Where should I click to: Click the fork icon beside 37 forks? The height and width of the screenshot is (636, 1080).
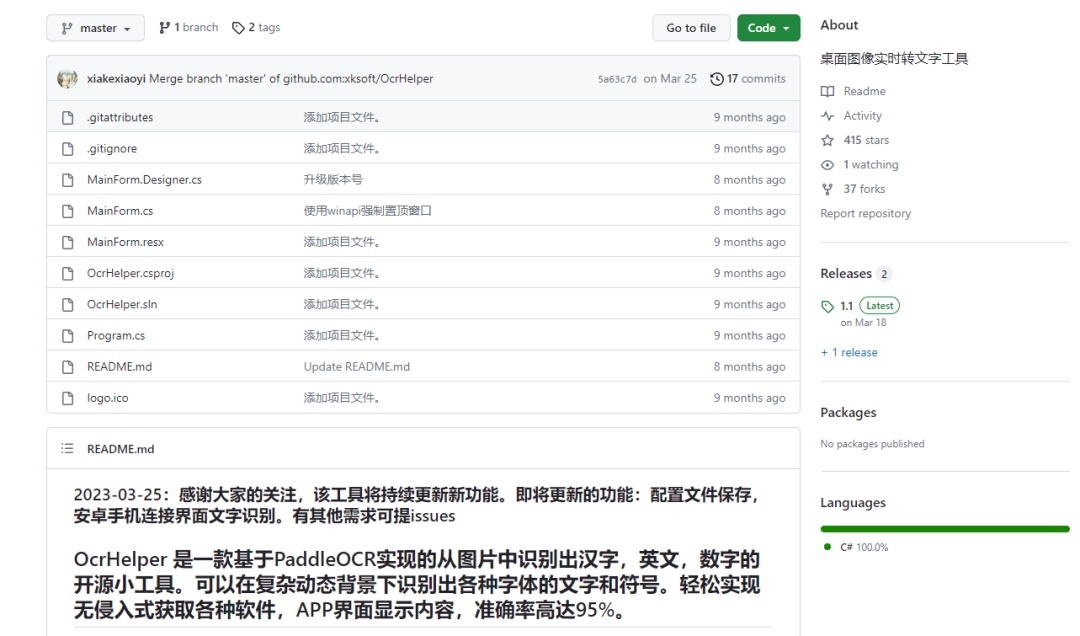click(x=827, y=189)
